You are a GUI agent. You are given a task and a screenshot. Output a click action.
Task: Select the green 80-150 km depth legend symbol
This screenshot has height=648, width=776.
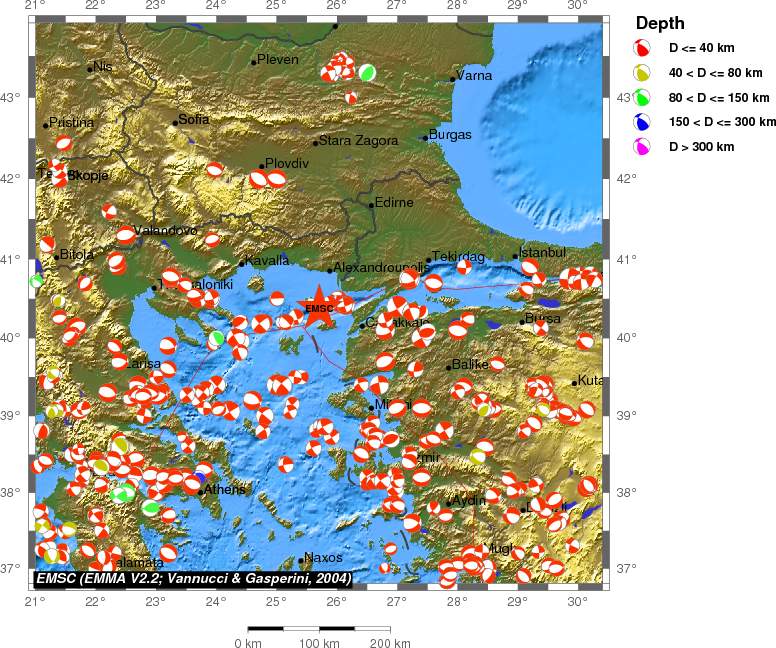(x=644, y=97)
